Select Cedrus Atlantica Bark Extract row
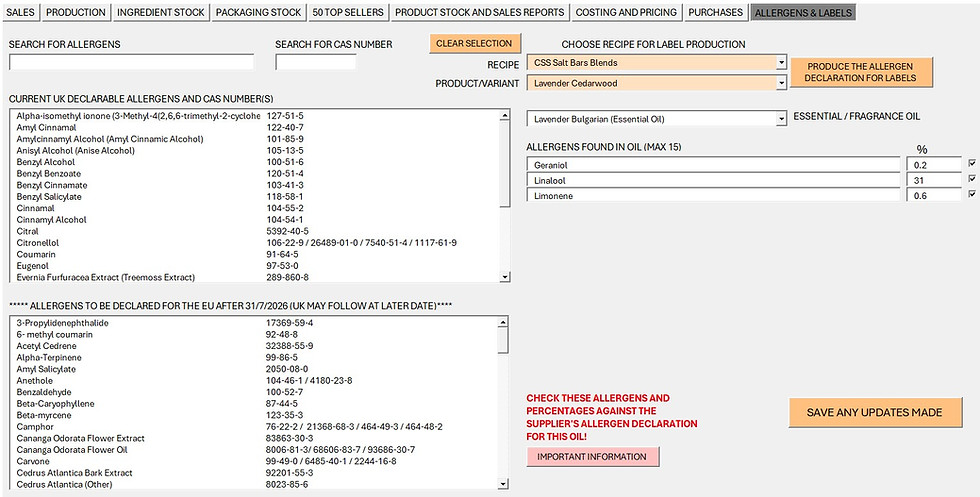The height and width of the screenshot is (497, 980). coord(254,473)
